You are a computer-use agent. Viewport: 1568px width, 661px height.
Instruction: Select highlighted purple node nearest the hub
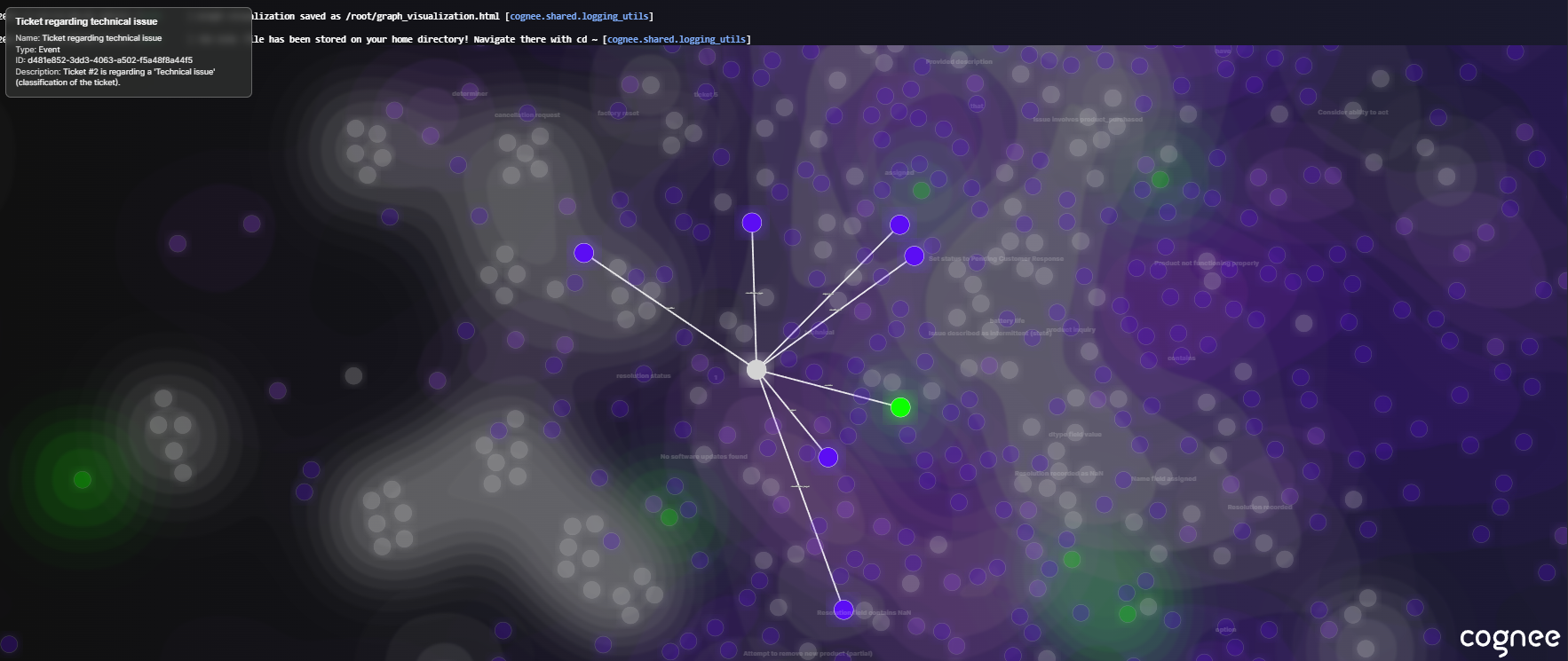pyautogui.click(x=828, y=457)
